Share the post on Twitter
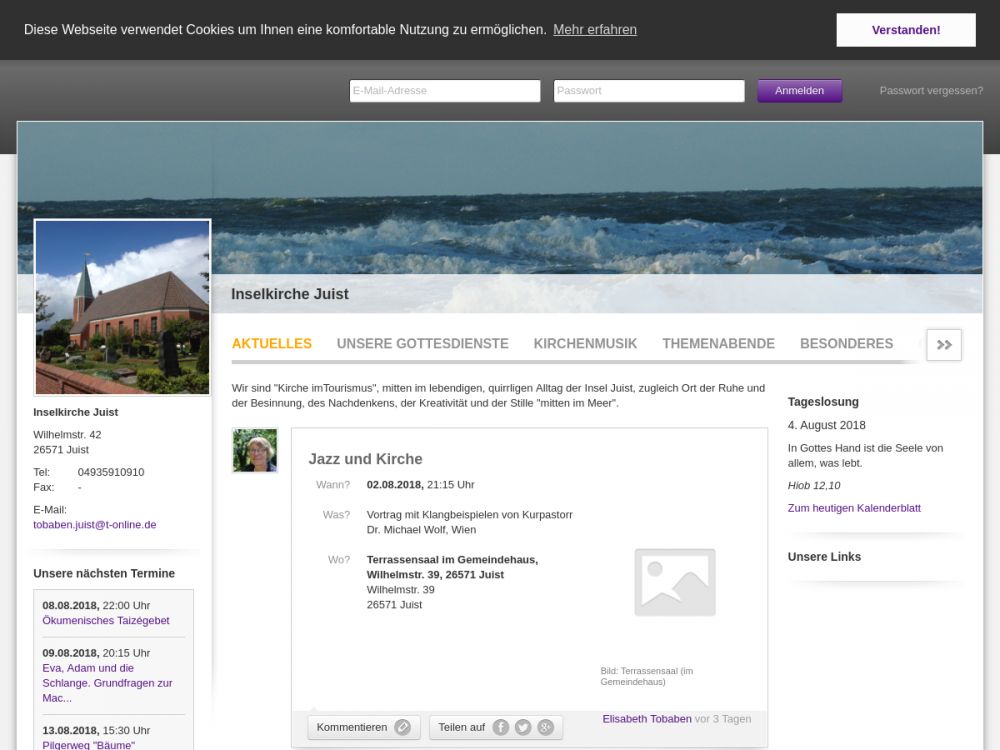 [523, 727]
